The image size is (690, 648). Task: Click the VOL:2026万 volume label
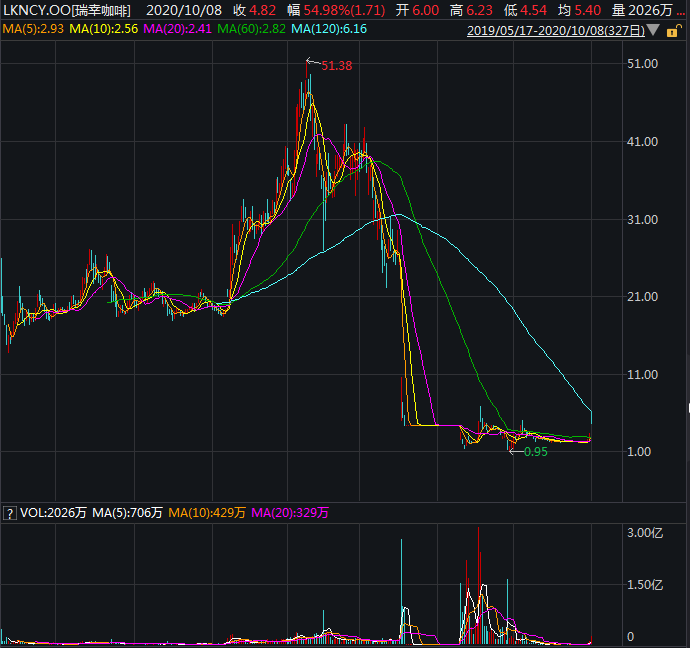pos(53,513)
